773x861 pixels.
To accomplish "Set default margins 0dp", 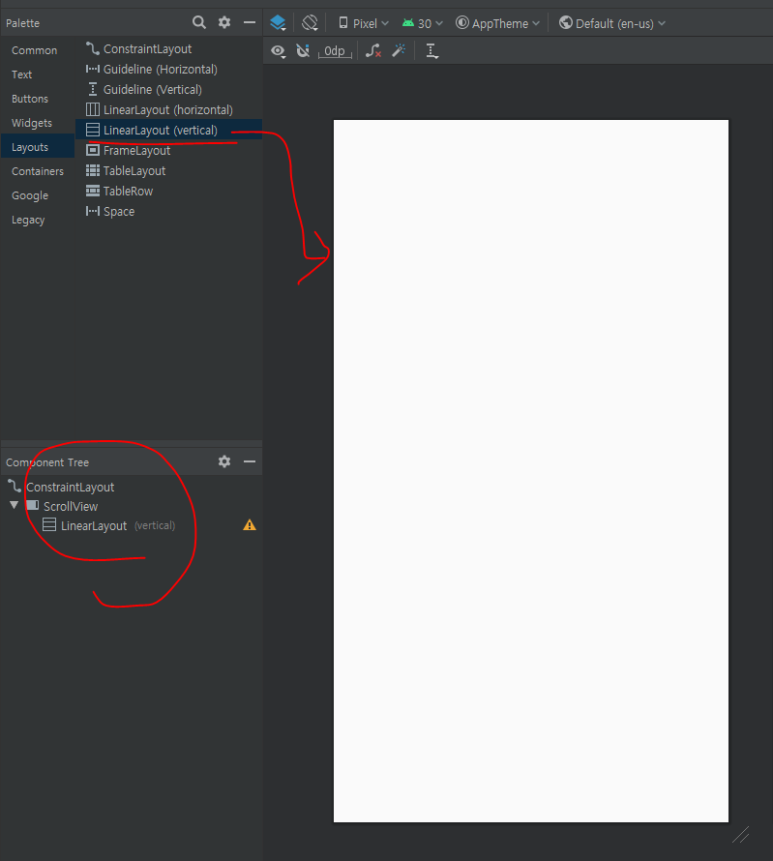I will [x=334, y=51].
